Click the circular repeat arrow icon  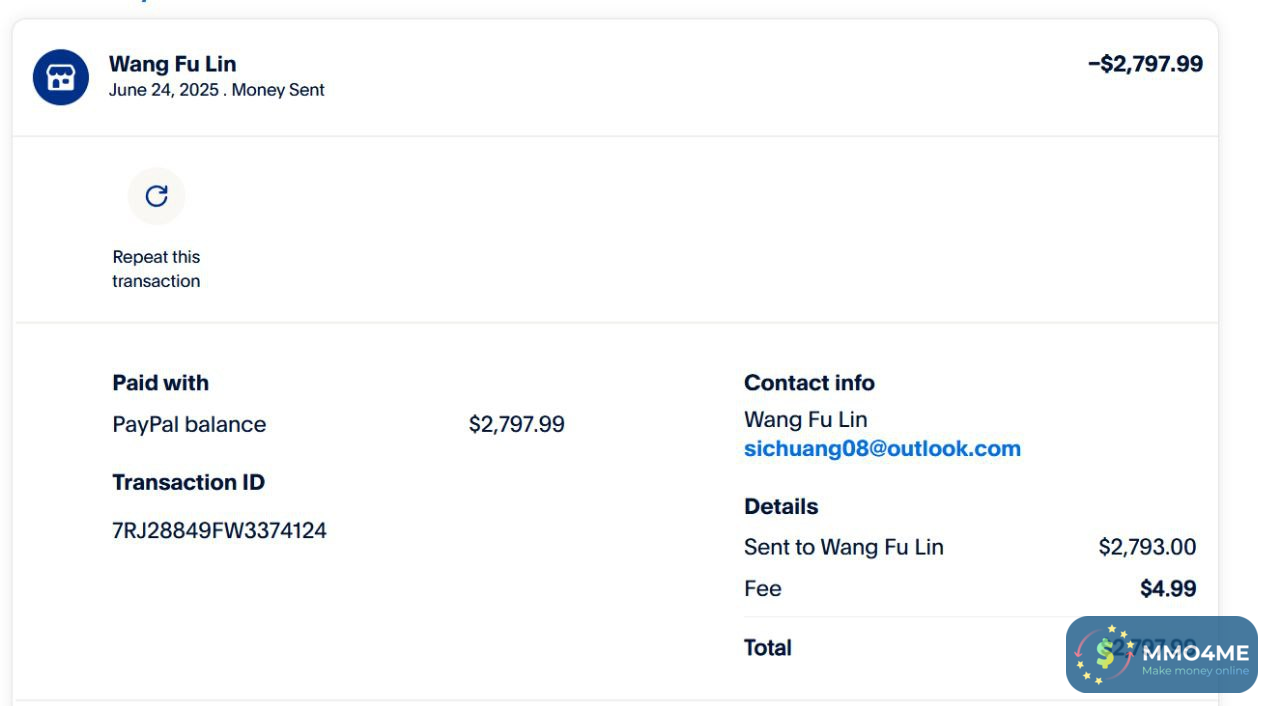(x=157, y=196)
